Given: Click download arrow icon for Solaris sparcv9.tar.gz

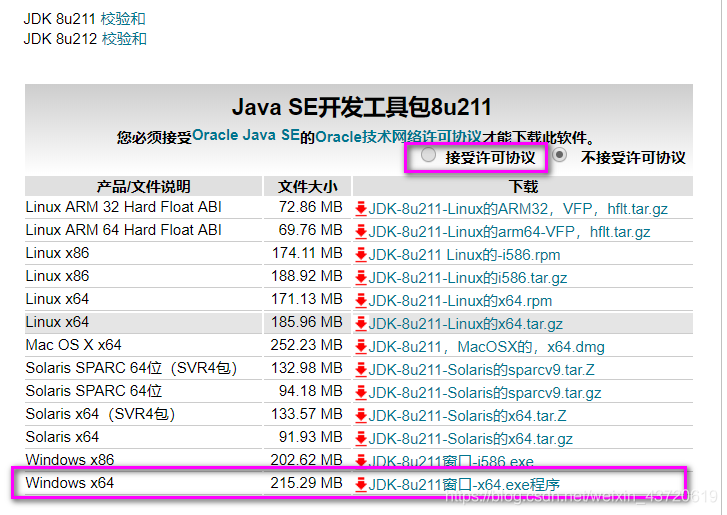Looking at the screenshot, I should coord(361,393).
